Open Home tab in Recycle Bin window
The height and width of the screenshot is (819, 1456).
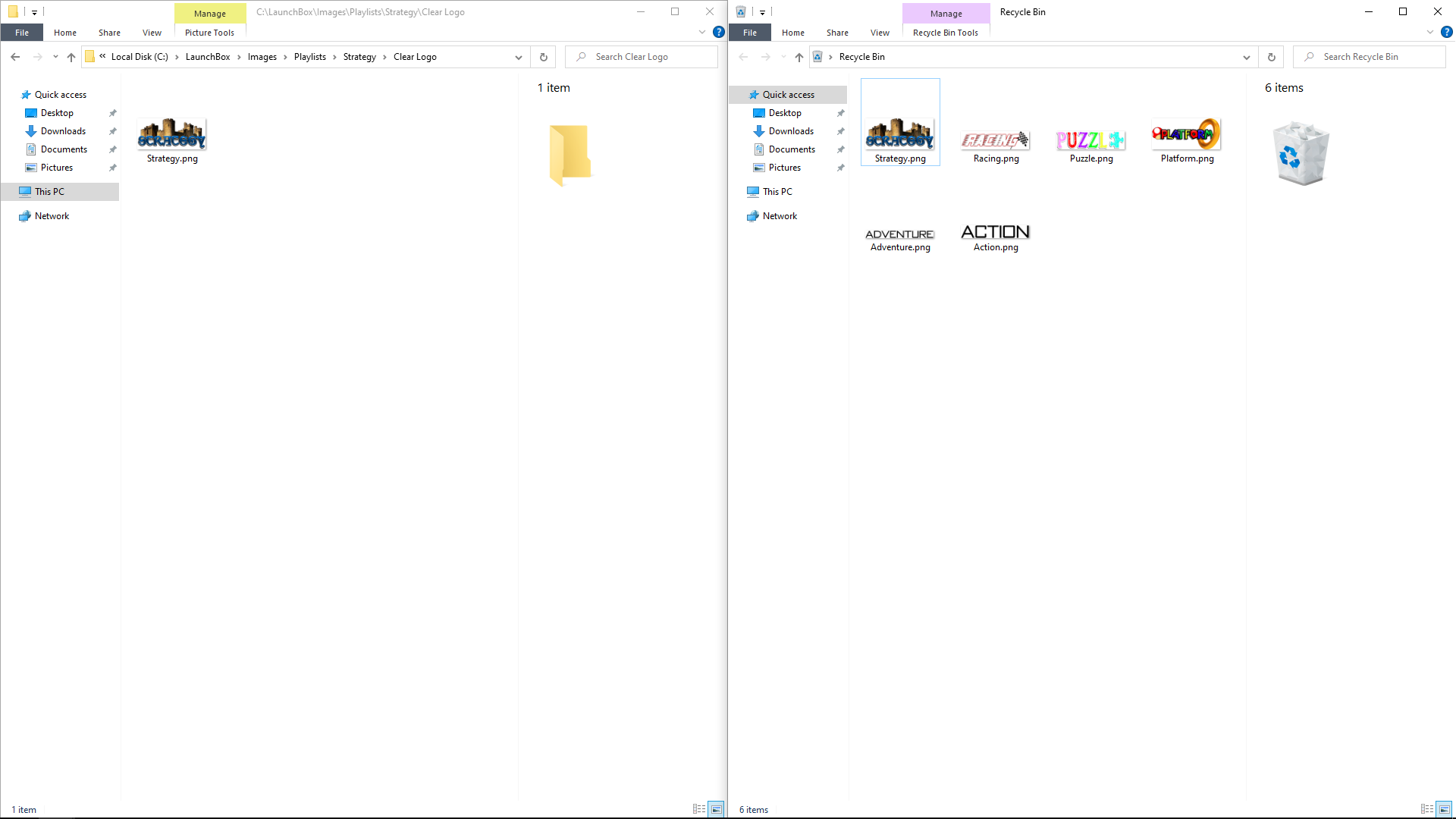click(x=793, y=33)
